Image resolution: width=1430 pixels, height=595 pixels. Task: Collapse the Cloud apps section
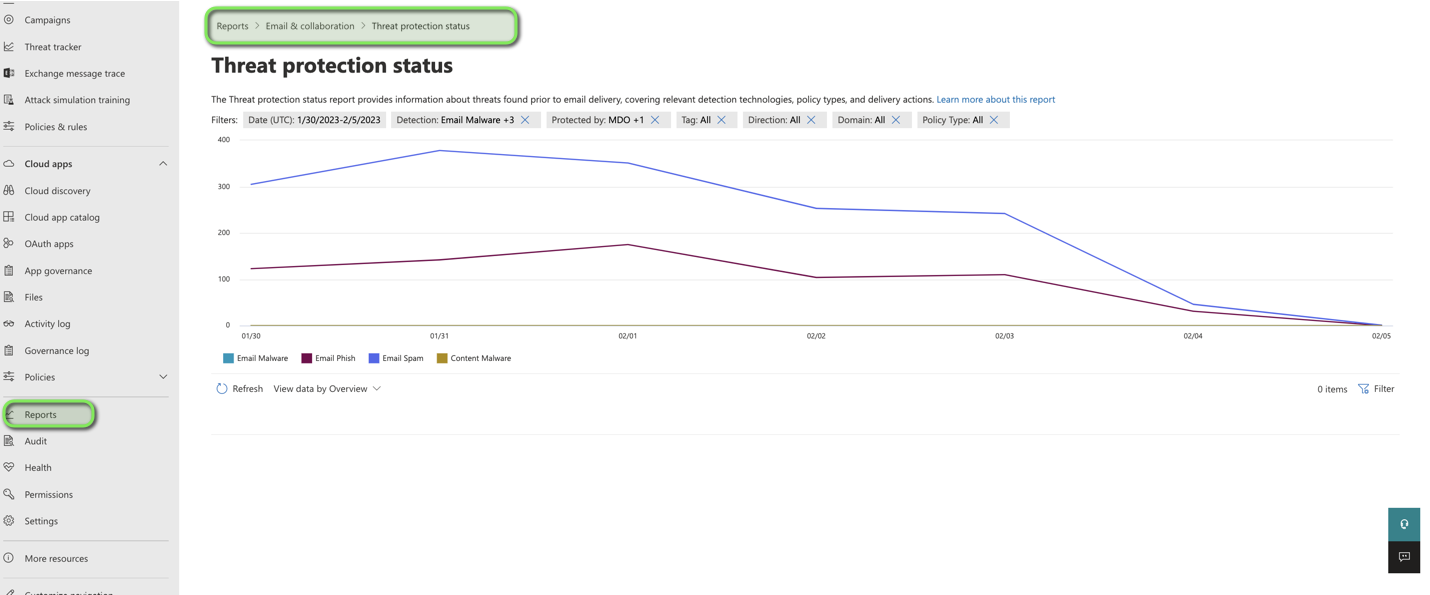pyautogui.click(x=163, y=164)
